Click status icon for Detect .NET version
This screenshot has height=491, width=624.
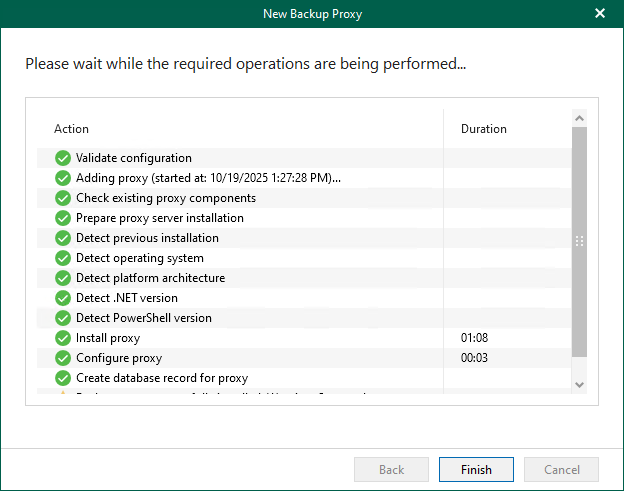tap(63, 298)
